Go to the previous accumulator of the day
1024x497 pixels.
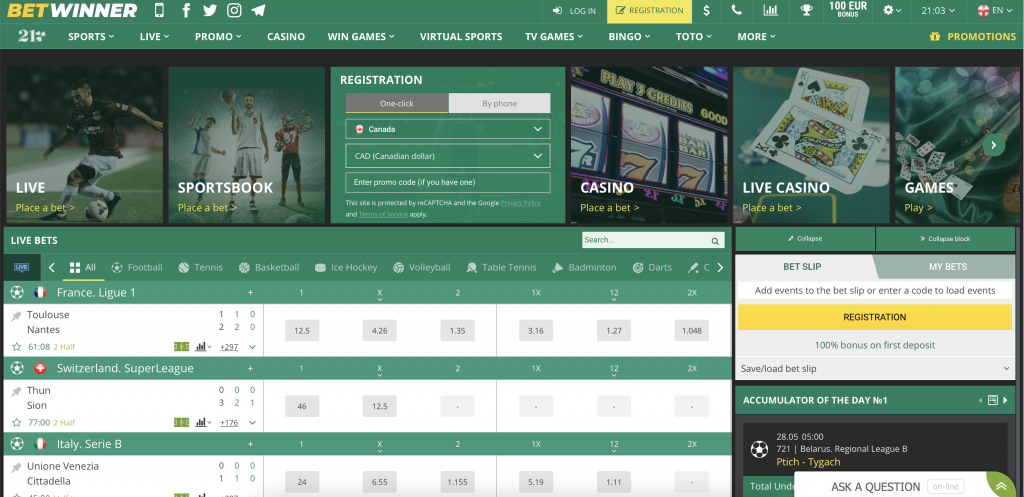pyautogui.click(x=980, y=400)
